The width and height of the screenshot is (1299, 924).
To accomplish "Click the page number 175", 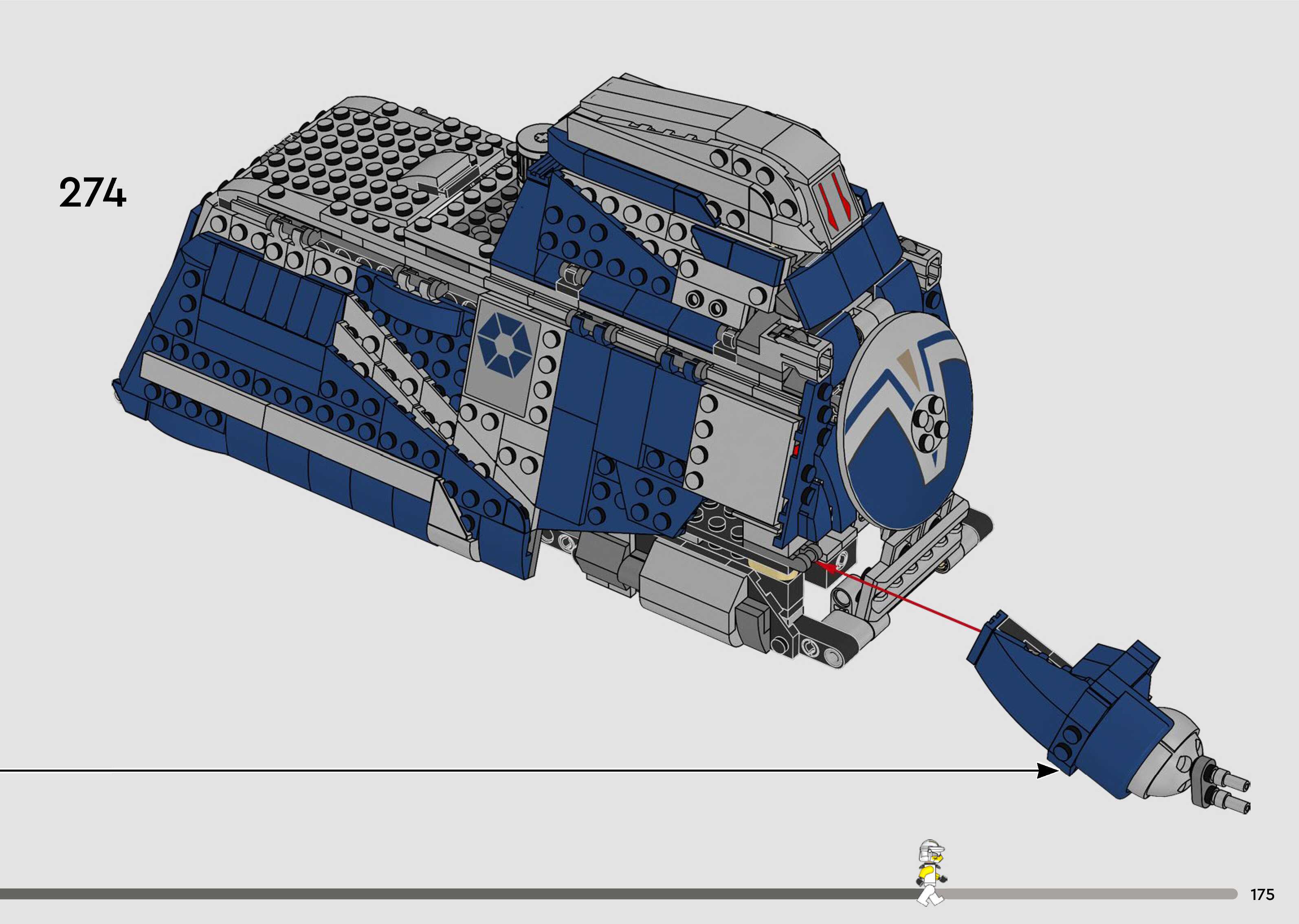I will pyautogui.click(x=1262, y=894).
